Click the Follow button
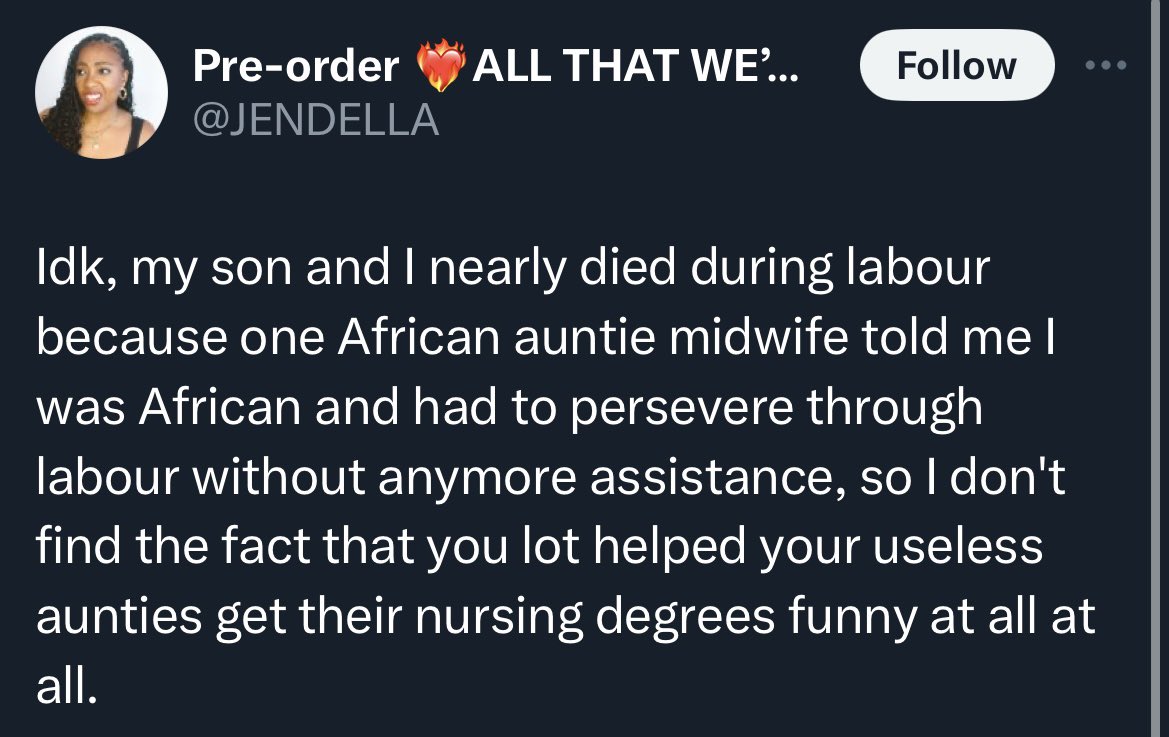Screen dimensions: 1169x737 (x=956, y=66)
